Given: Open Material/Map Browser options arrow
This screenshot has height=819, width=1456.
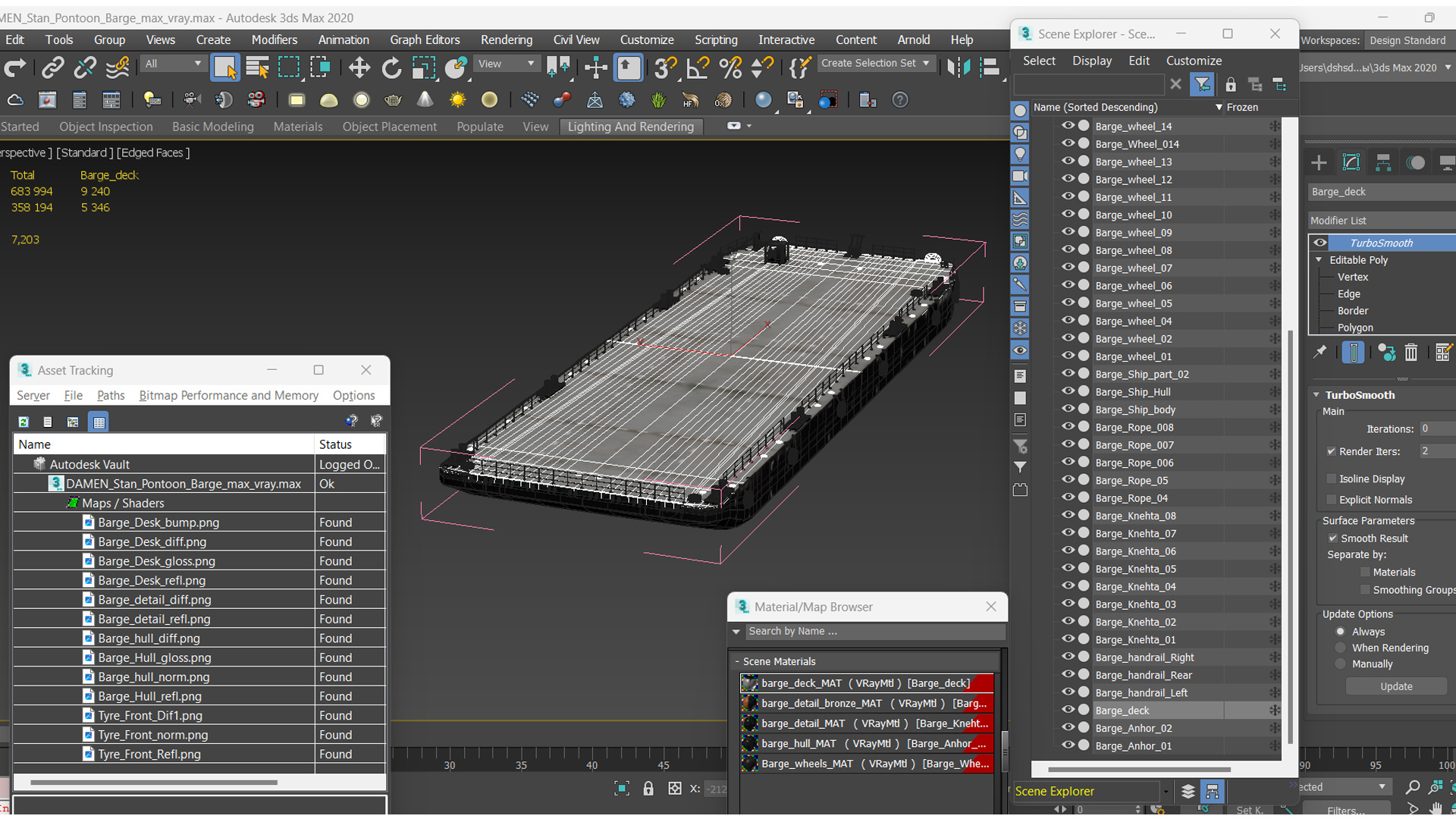Looking at the screenshot, I should coord(736,632).
